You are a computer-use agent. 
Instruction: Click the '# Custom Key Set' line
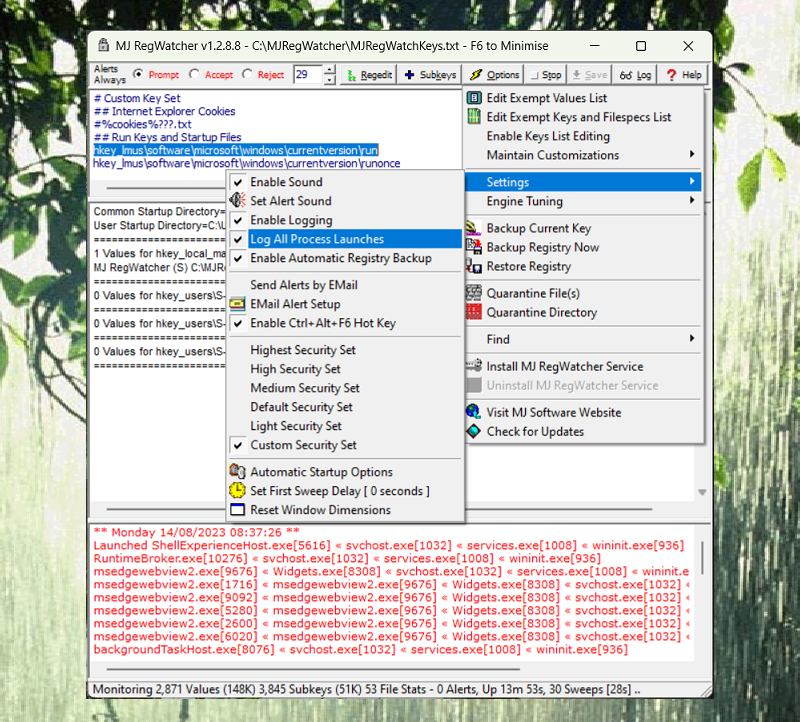[x=137, y=98]
